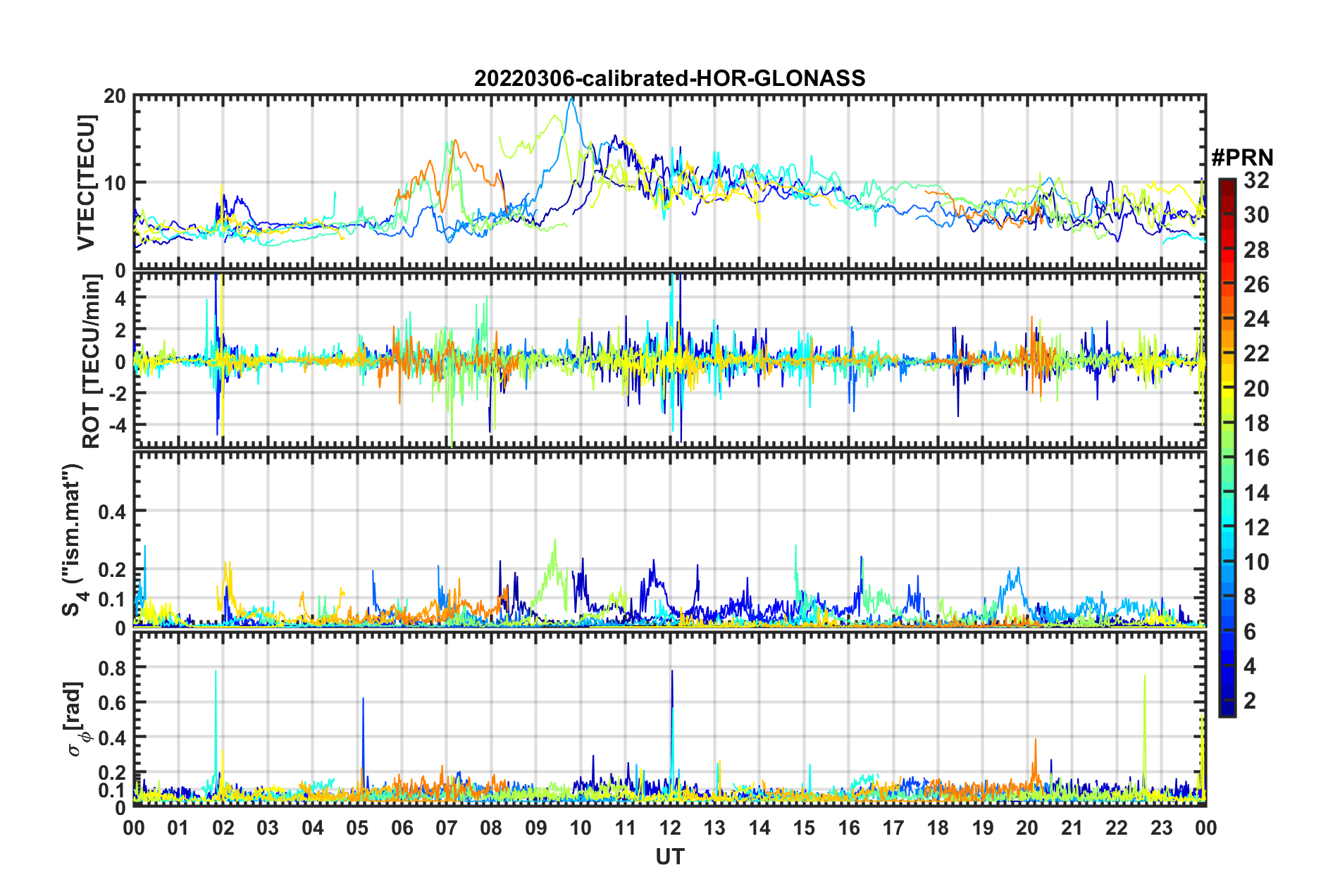The width and height of the screenshot is (1340, 896).
Task: Click colorbar tick label "14"
Action: pos(1256,493)
